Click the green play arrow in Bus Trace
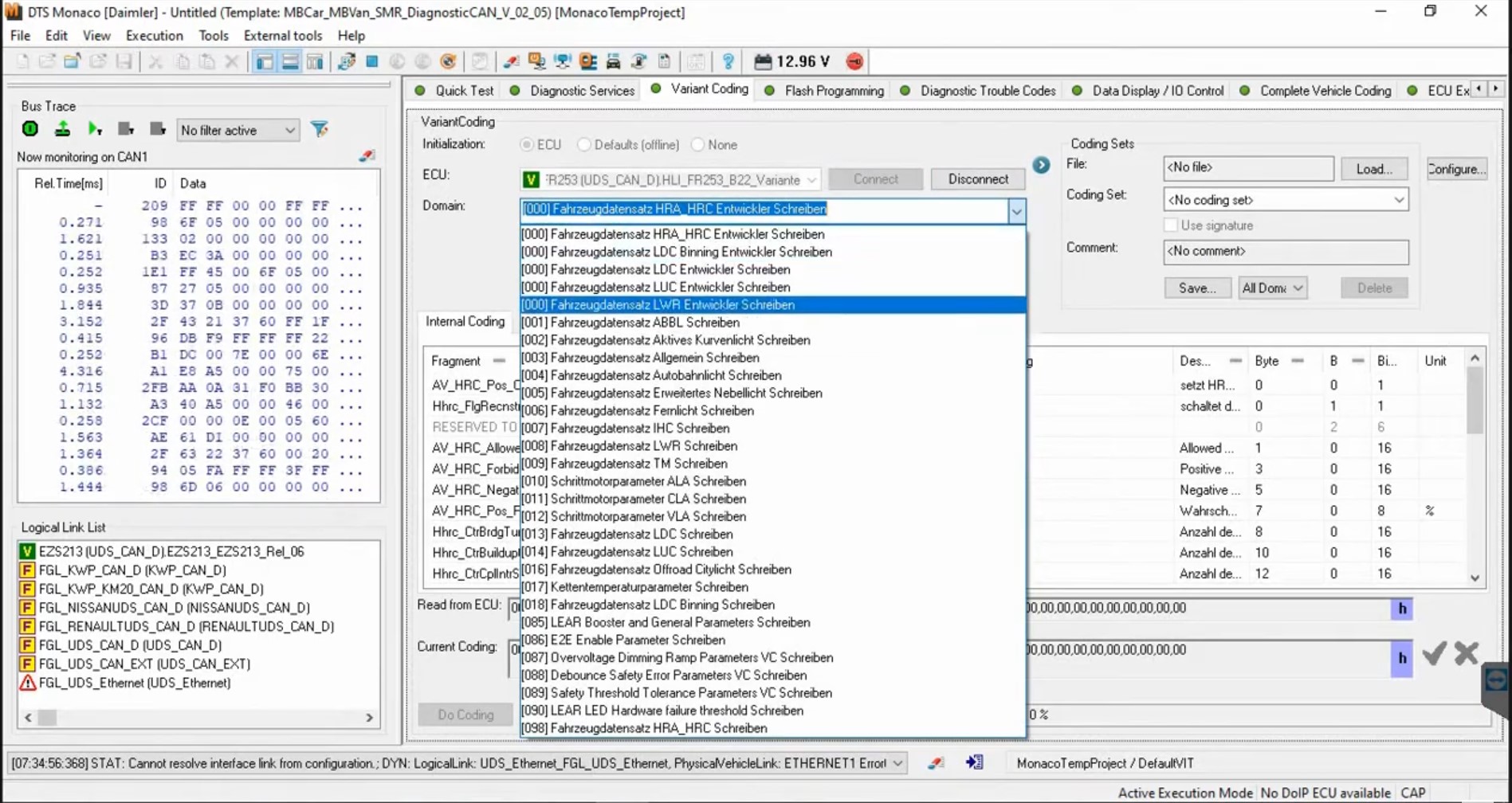 tap(95, 128)
